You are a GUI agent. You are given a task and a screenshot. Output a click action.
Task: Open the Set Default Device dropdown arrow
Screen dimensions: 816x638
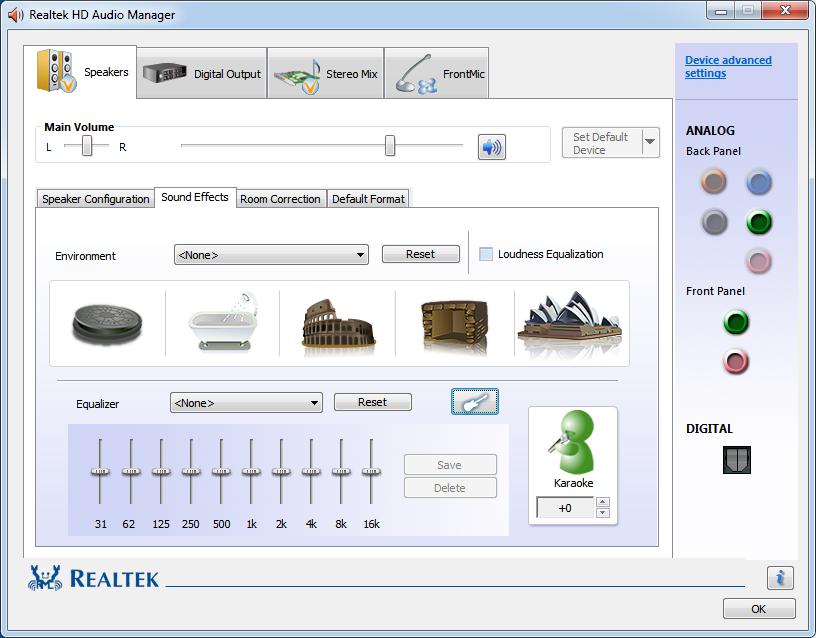click(x=650, y=143)
